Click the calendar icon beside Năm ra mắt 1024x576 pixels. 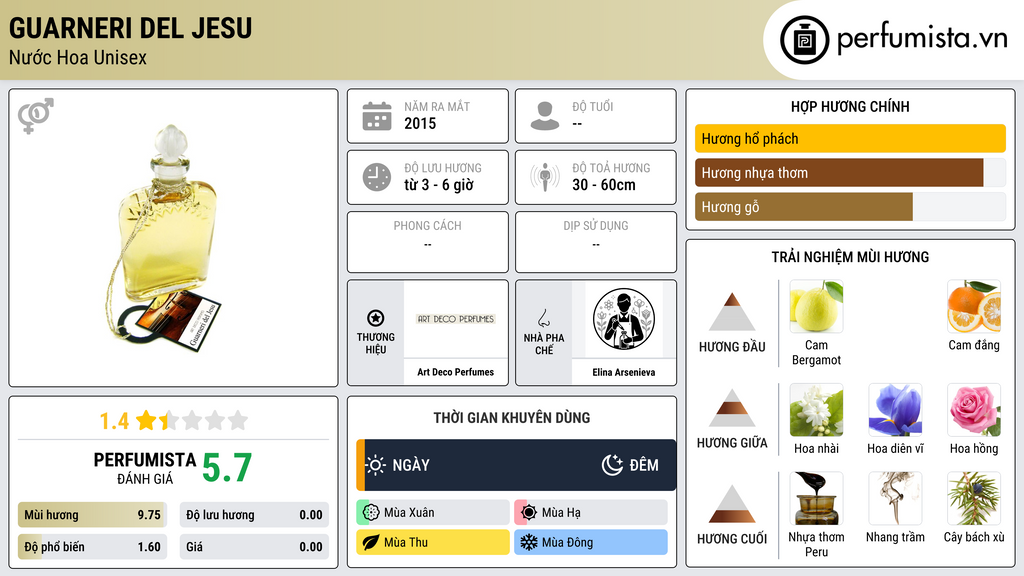377,116
